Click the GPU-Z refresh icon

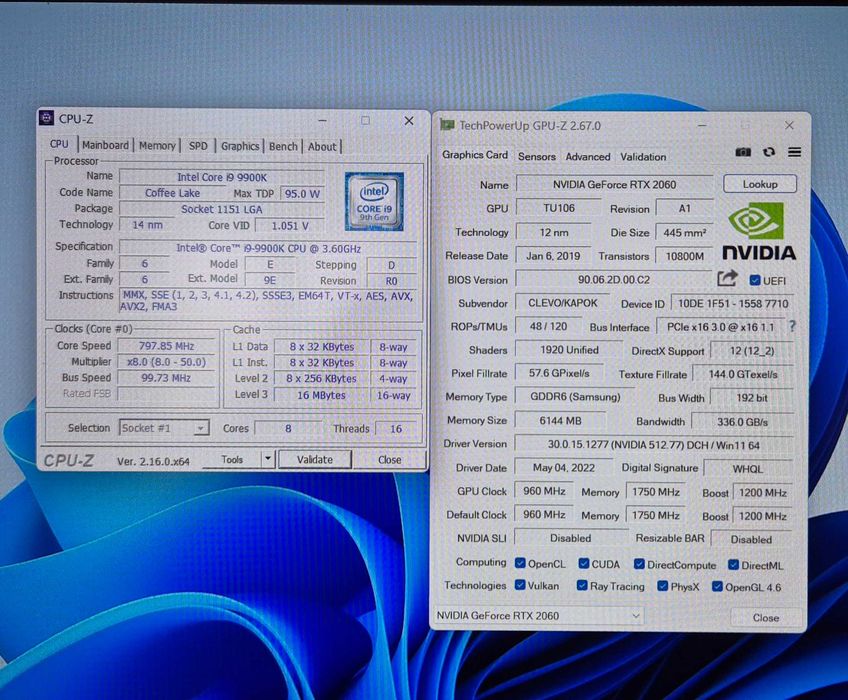click(x=769, y=152)
